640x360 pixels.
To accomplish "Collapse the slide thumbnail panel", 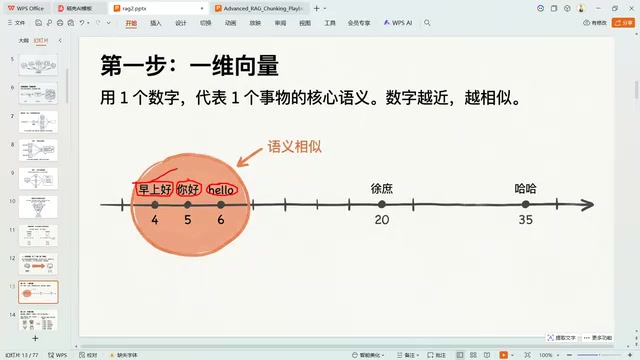I will (x=60, y=40).
